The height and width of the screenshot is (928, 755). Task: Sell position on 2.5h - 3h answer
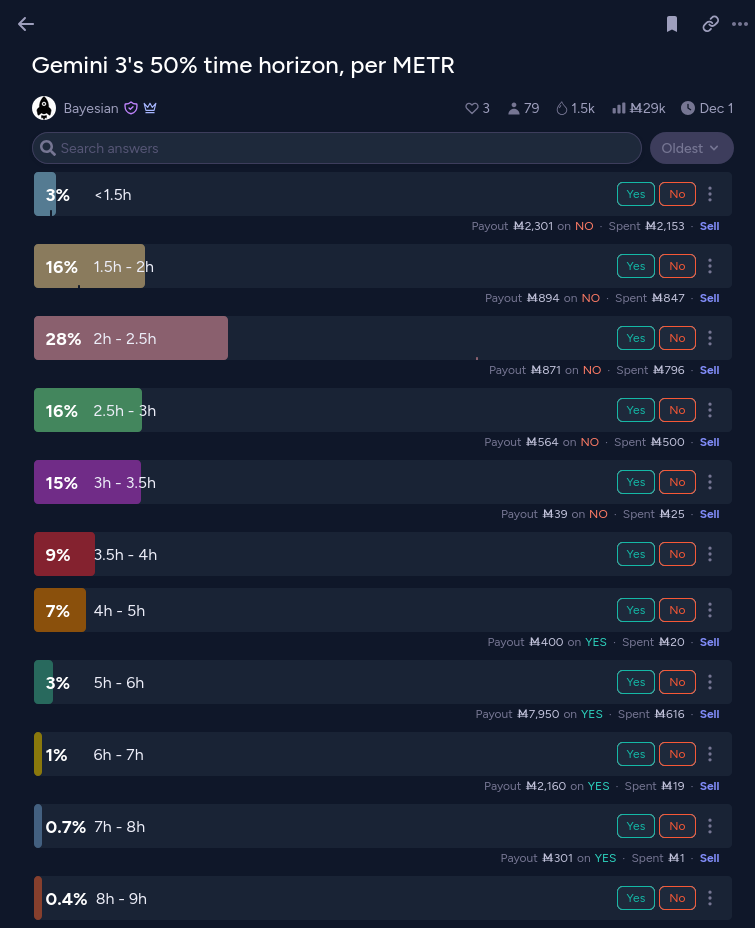(x=709, y=442)
